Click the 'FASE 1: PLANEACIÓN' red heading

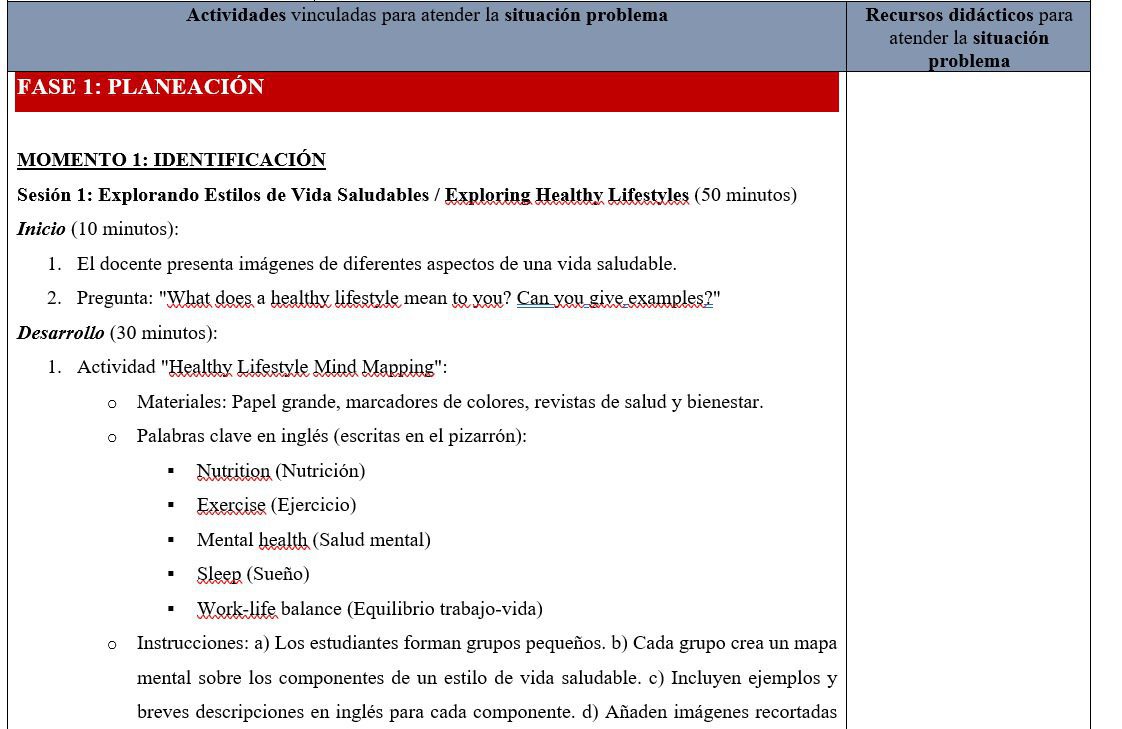[x=141, y=88]
